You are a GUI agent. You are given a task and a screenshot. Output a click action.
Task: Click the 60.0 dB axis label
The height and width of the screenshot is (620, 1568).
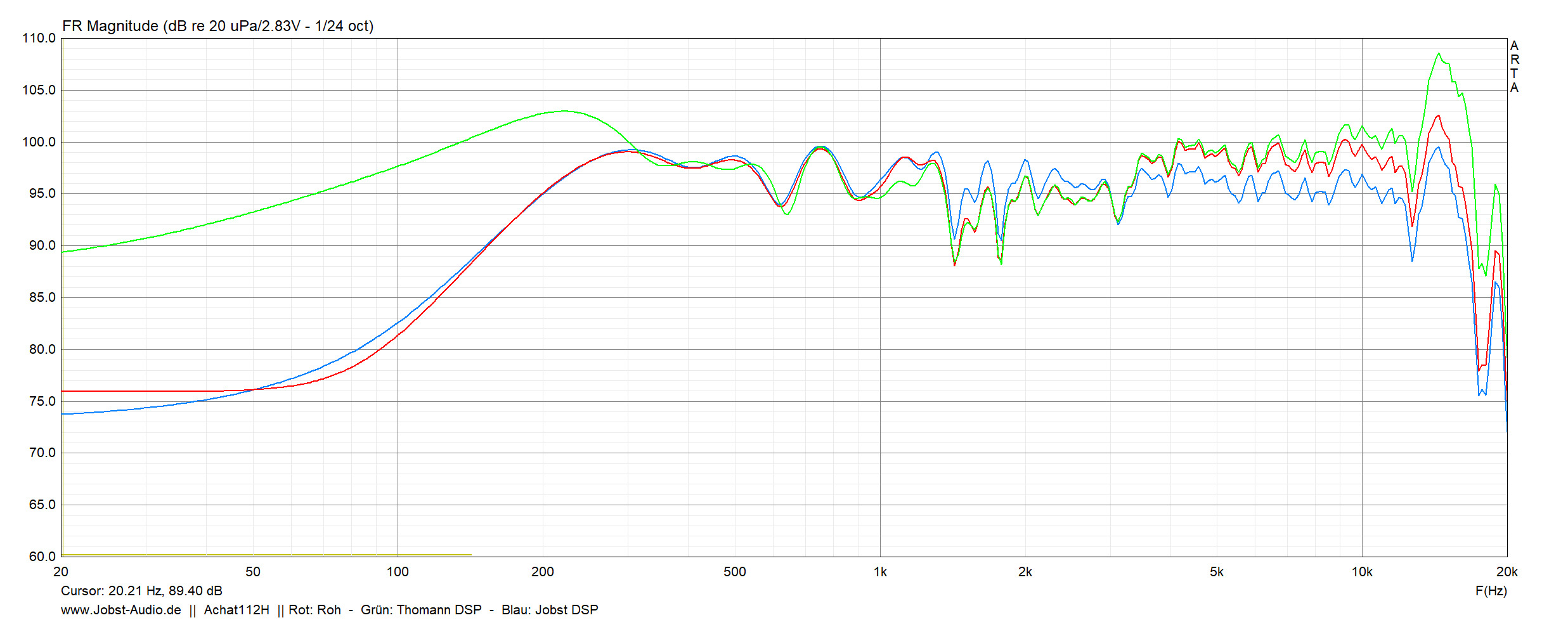click(42, 557)
